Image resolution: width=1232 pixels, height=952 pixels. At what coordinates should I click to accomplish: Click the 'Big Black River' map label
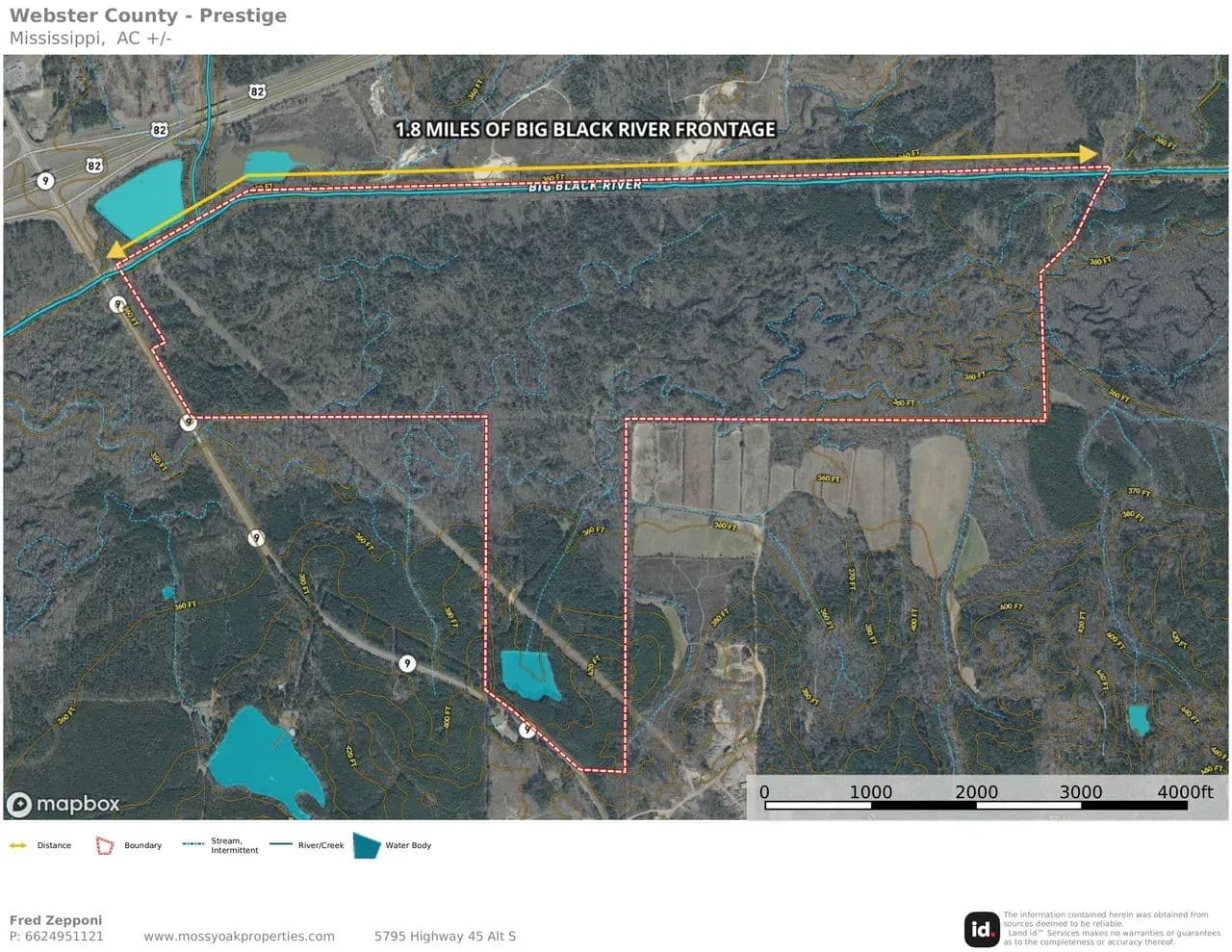[x=584, y=185]
